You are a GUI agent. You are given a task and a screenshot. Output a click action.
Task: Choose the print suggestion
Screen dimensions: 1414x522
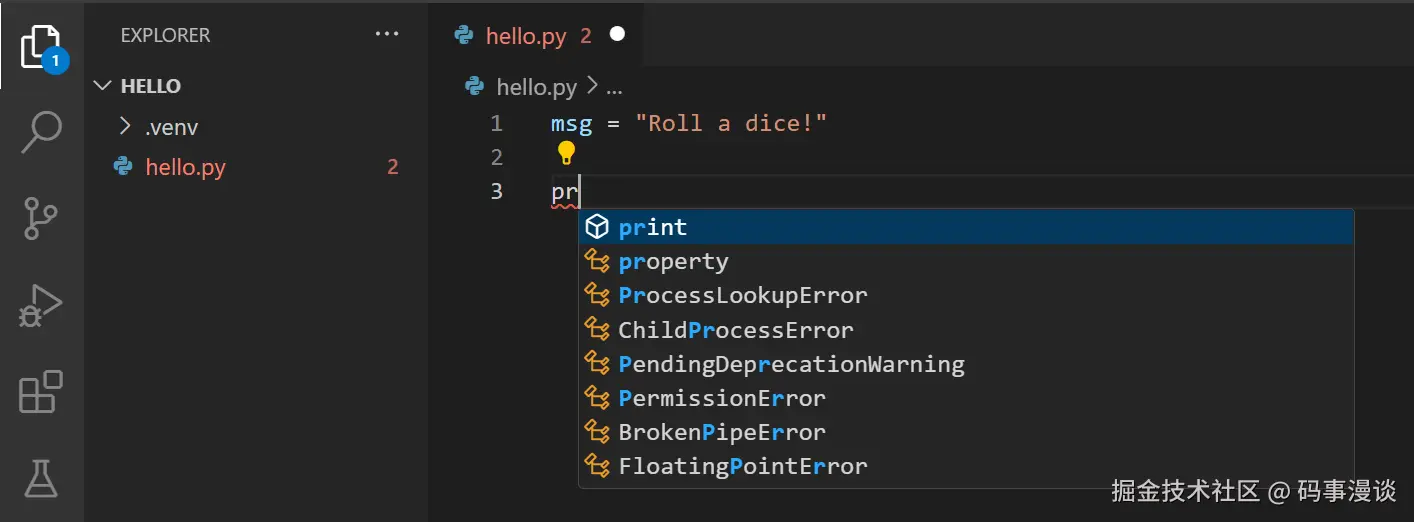[x=966, y=227]
